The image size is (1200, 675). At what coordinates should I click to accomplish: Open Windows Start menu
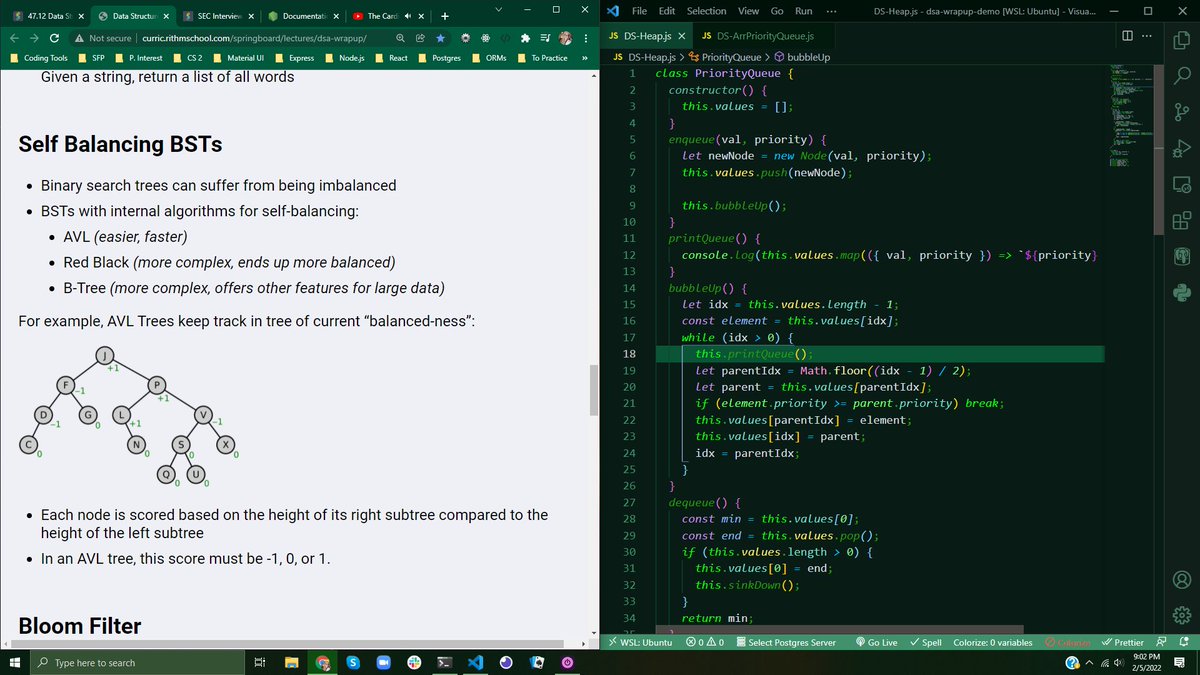click(x=15, y=662)
